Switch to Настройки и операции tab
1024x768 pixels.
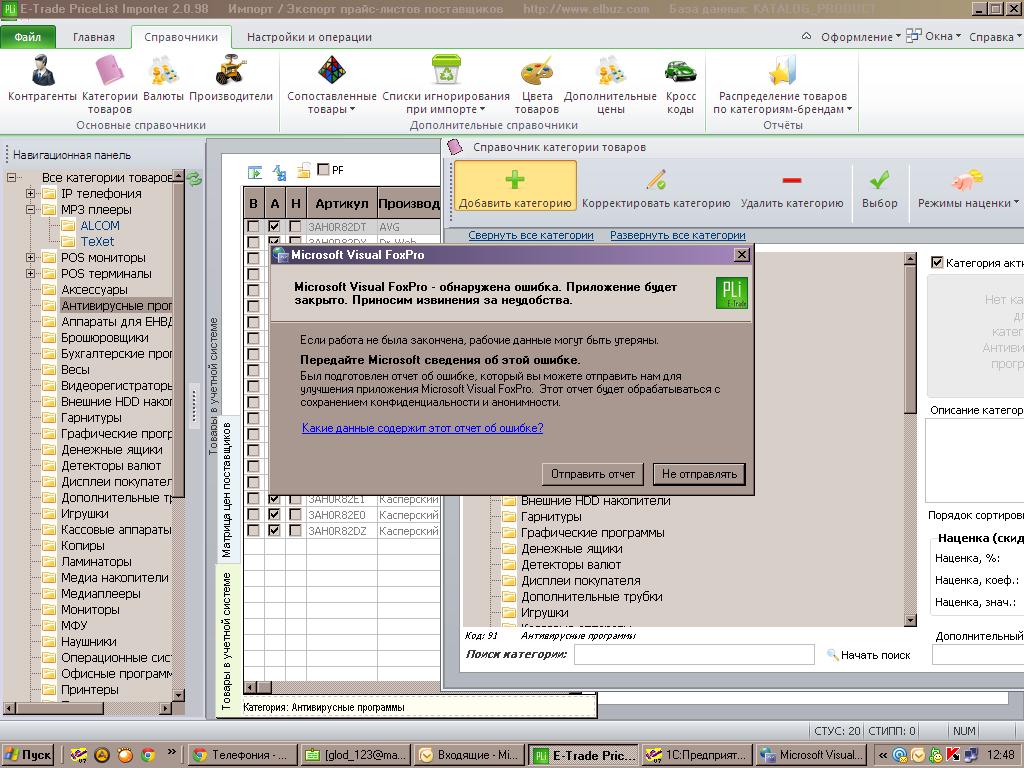(x=309, y=37)
